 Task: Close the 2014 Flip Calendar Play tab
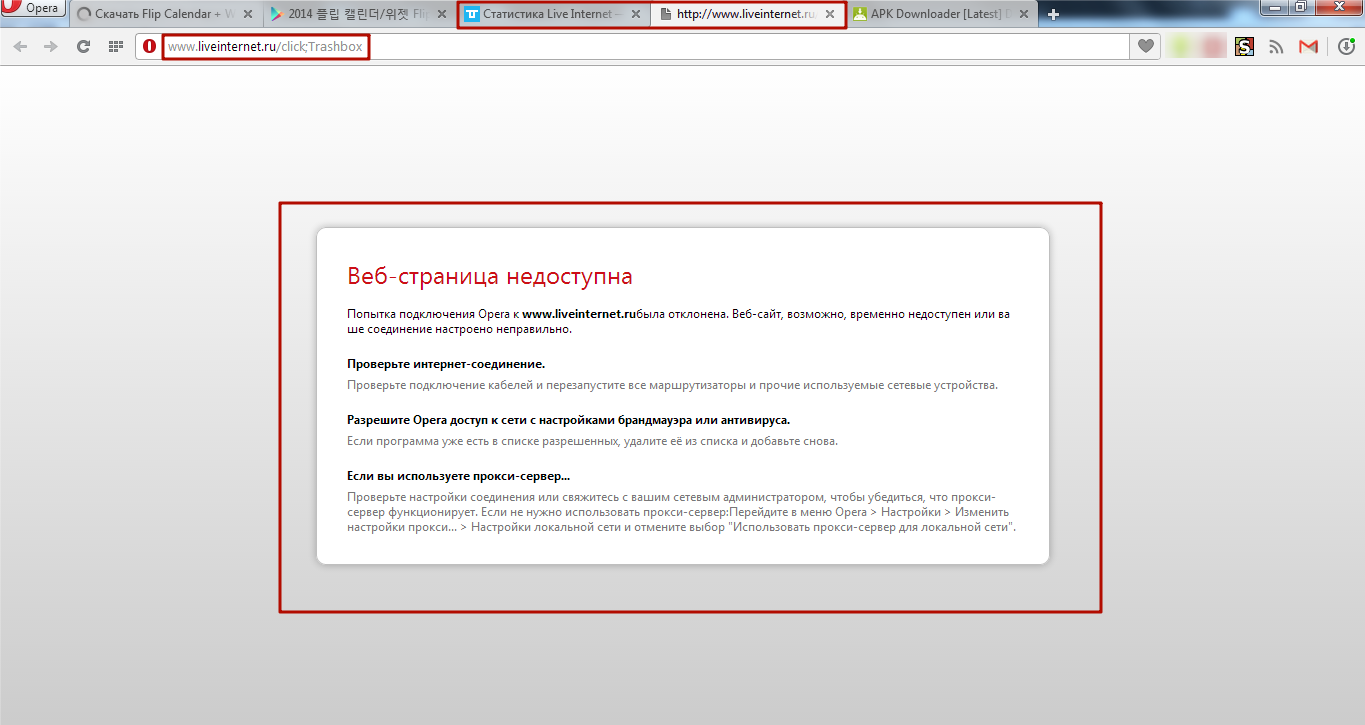(x=442, y=14)
